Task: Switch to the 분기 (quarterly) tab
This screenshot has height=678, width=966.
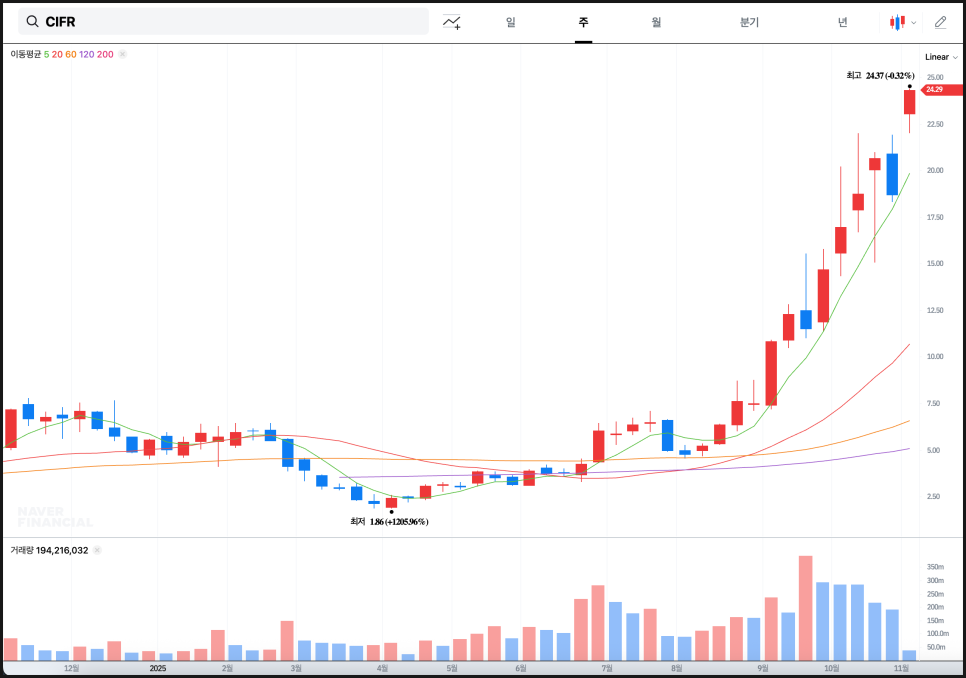Action: click(x=749, y=22)
